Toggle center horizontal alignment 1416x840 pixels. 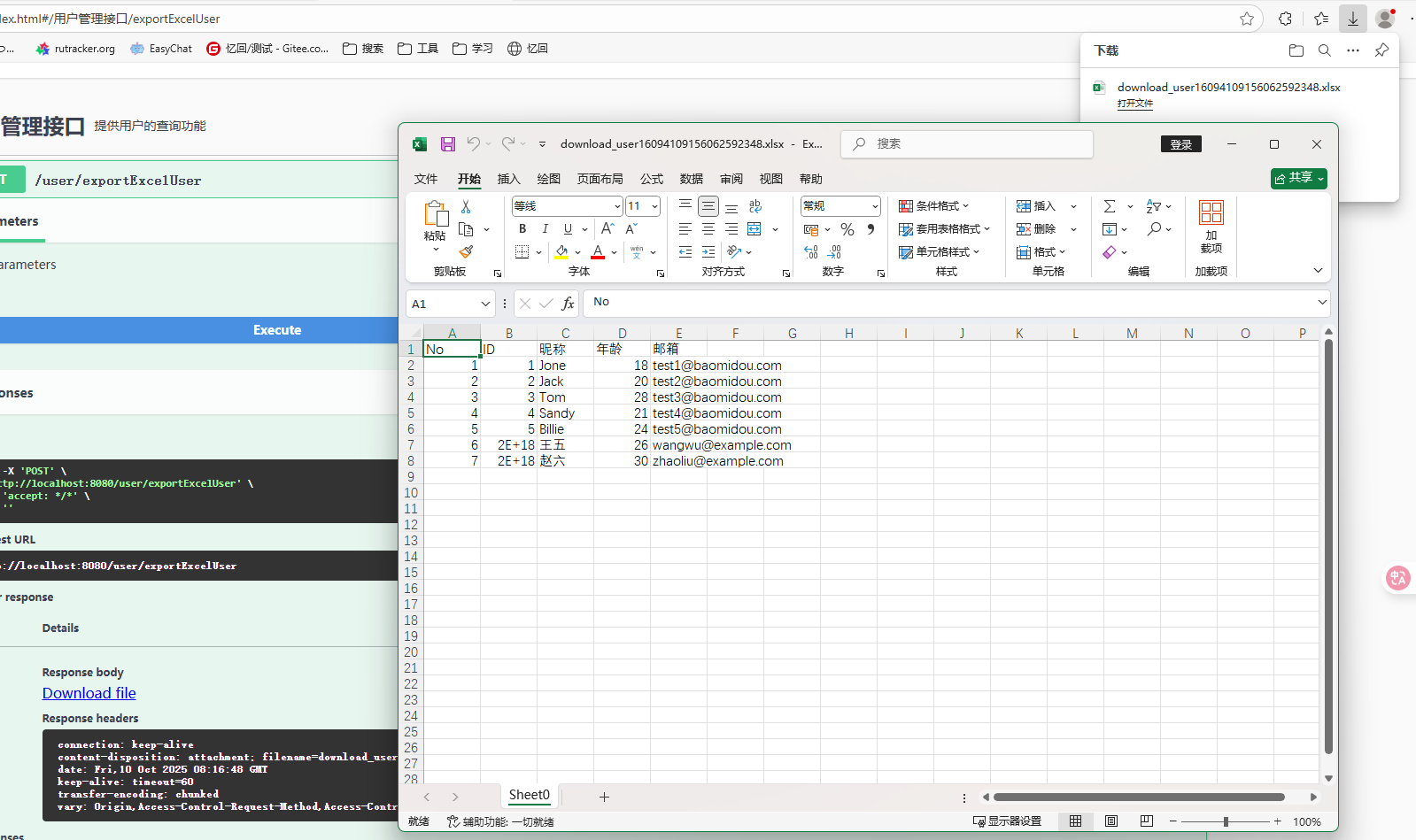coord(708,229)
